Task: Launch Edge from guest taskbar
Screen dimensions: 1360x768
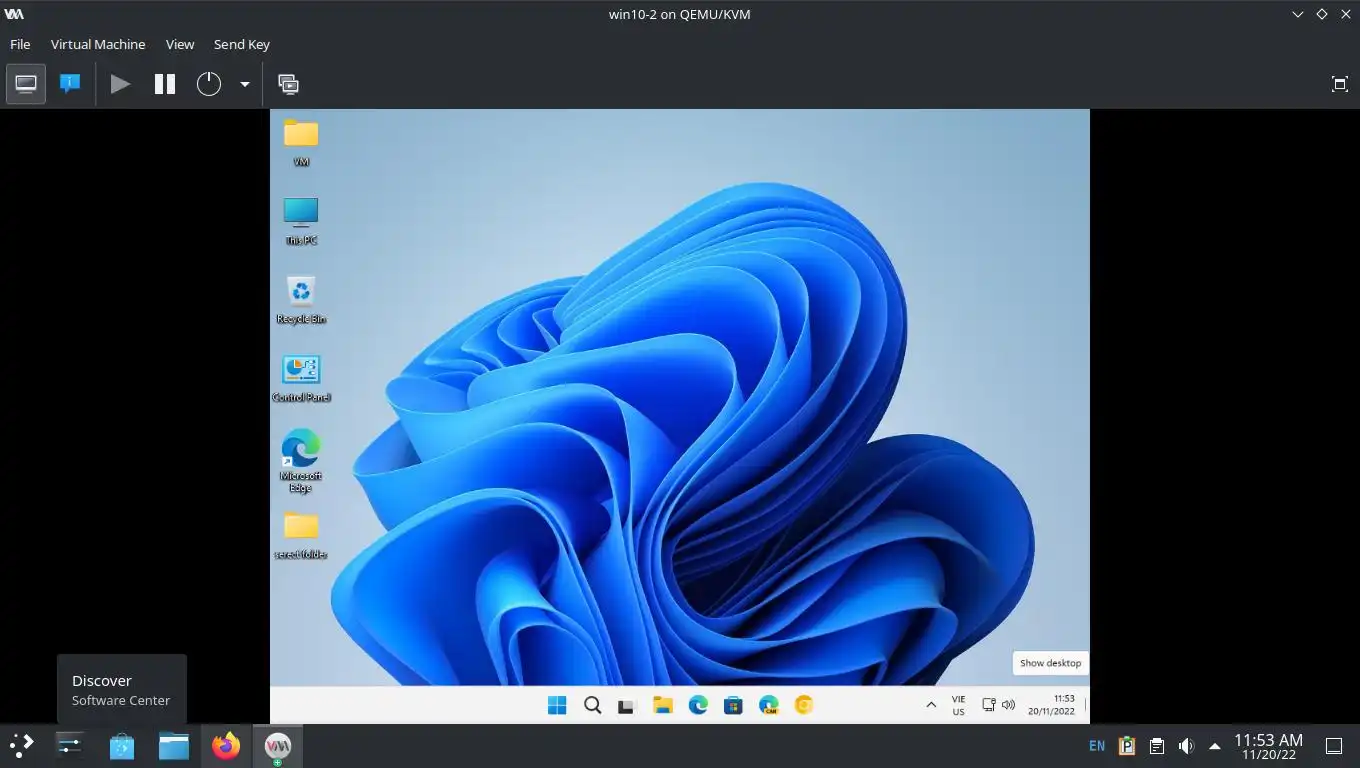Action: pos(698,705)
